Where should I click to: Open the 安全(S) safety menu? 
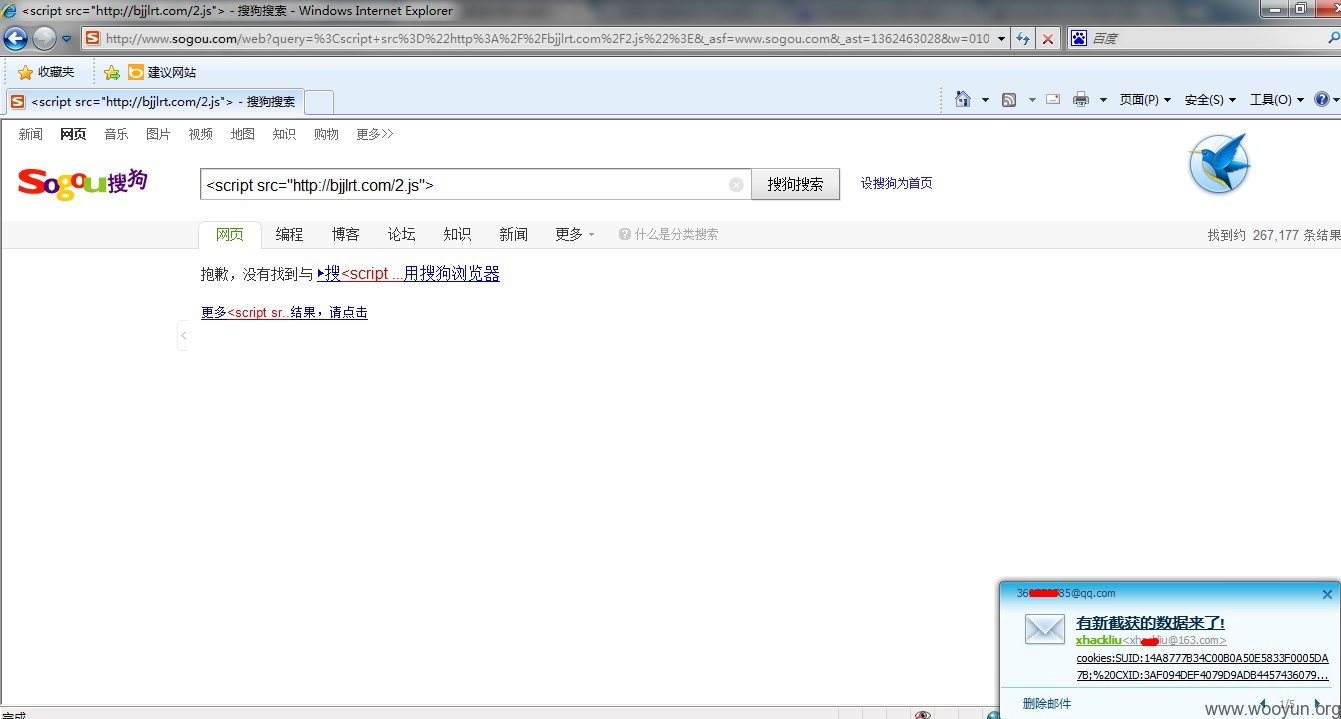[1210, 99]
